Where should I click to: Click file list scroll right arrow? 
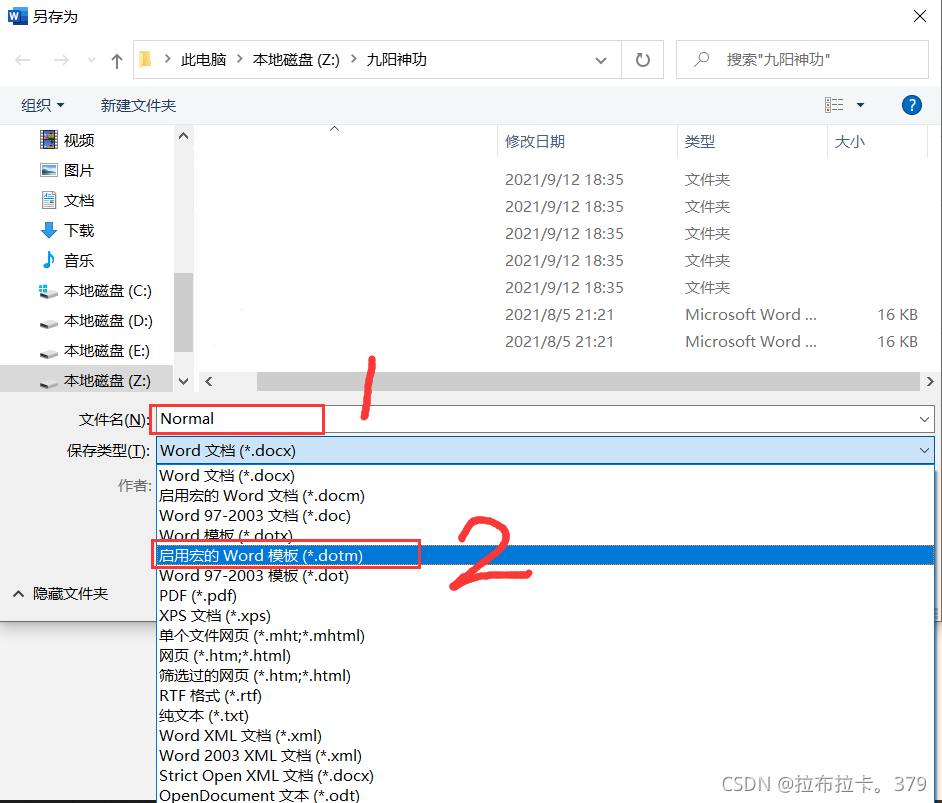[x=929, y=381]
